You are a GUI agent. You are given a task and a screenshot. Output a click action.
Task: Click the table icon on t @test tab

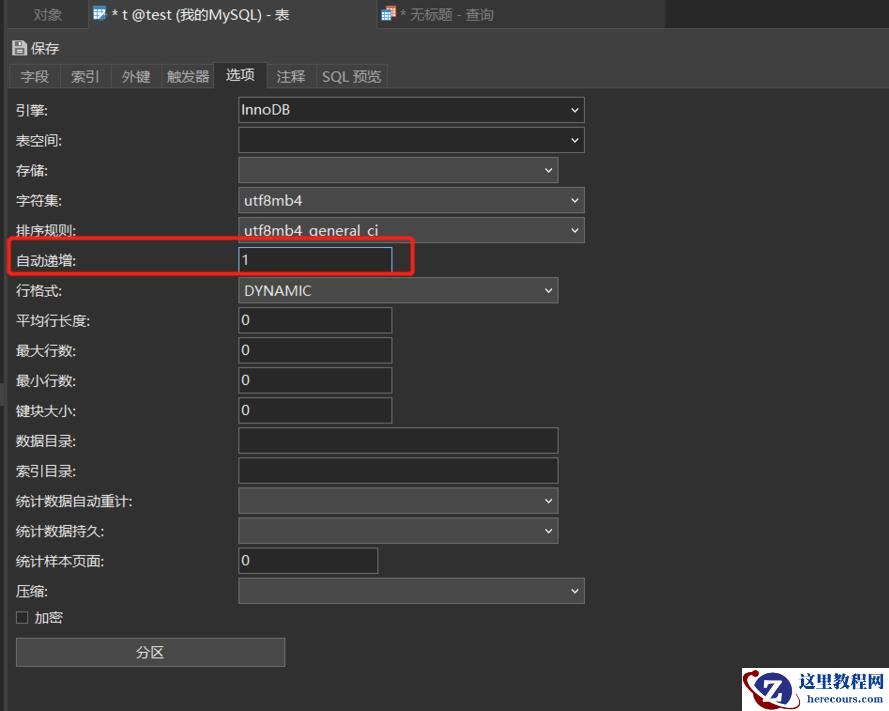(99, 14)
